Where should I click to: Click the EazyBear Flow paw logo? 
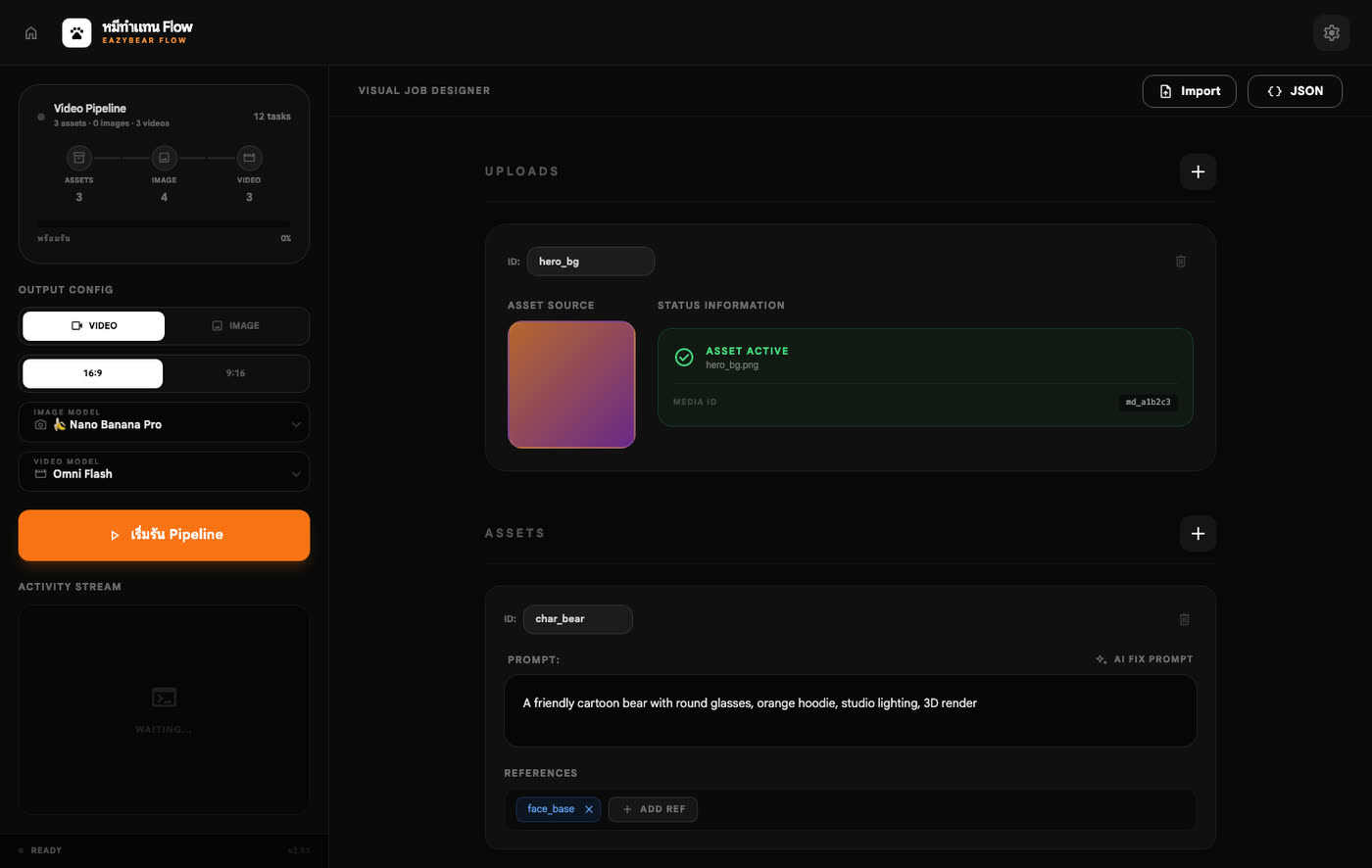tap(76, 33)
